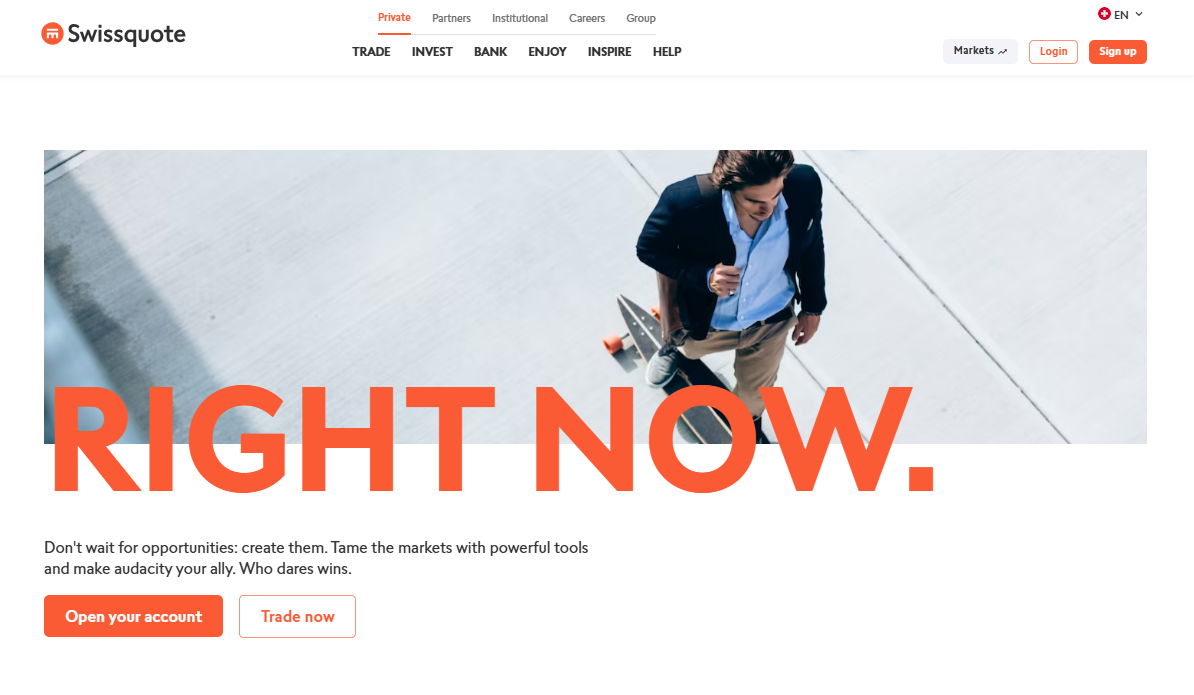Click the Sign up button

click(1117, 52)
